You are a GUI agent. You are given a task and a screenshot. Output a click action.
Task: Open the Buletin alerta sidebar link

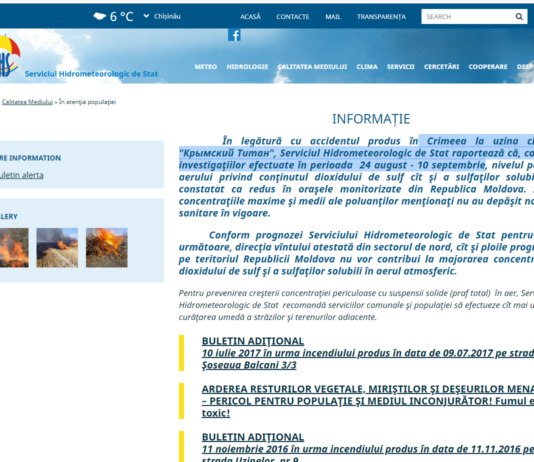22,175
